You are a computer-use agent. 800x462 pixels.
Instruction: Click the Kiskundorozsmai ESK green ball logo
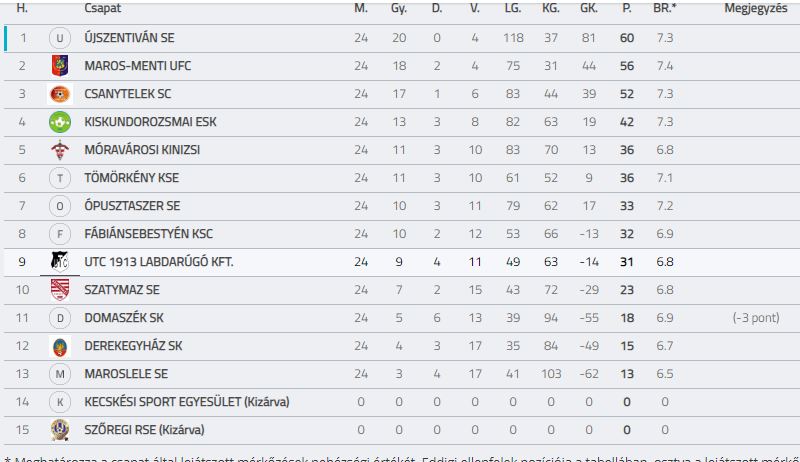(60, 122)
